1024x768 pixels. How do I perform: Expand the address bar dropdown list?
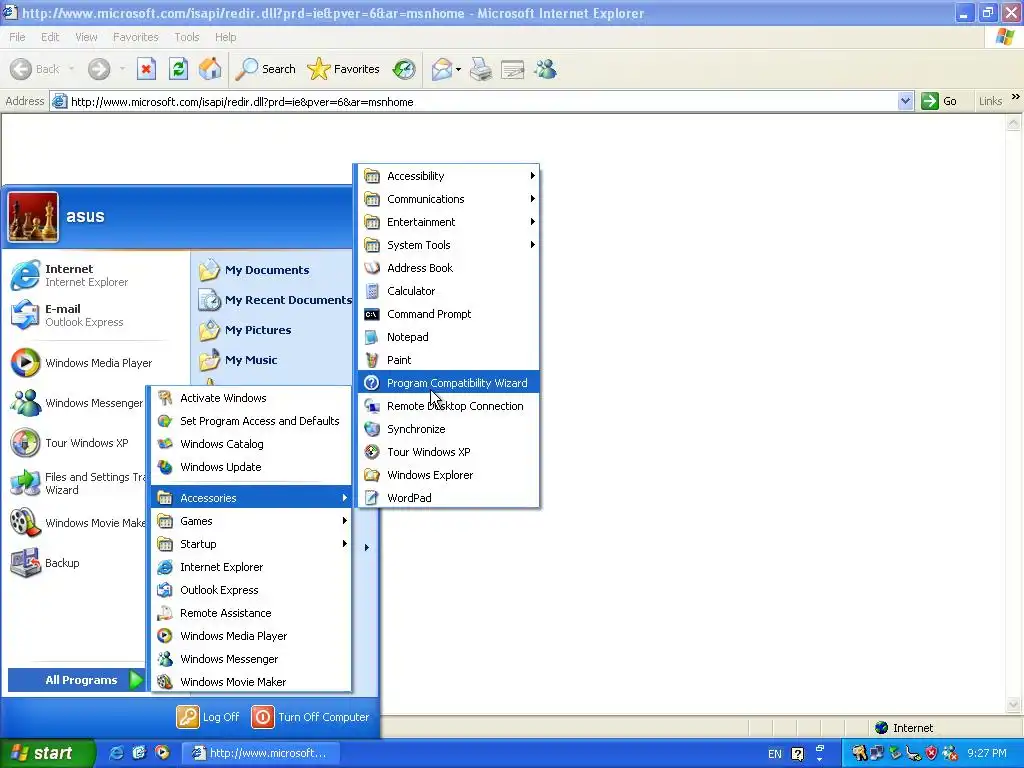tap(905, 101)
